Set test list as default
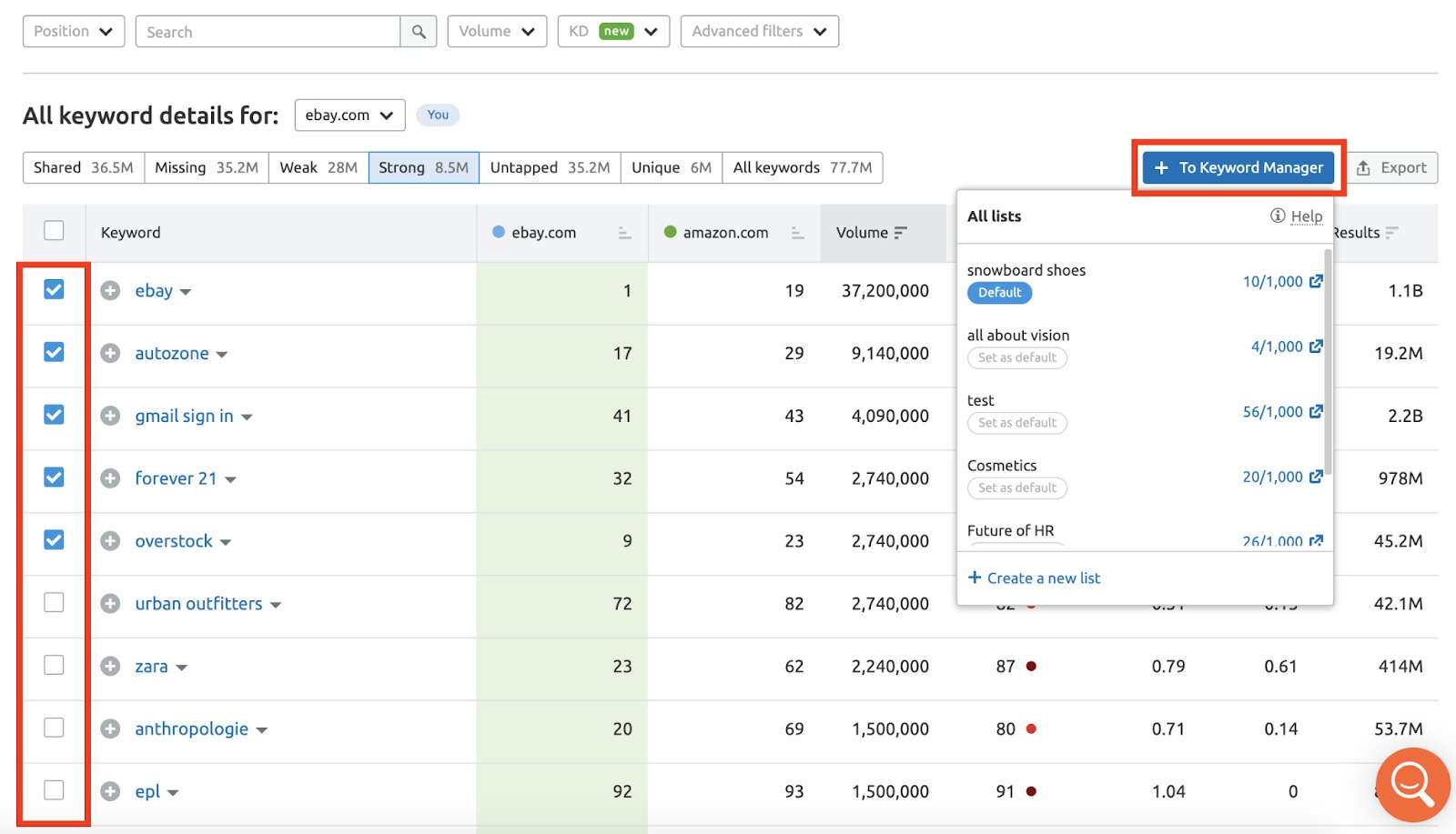This screenshot has width=1456, height=834. tap(1017, 423)
